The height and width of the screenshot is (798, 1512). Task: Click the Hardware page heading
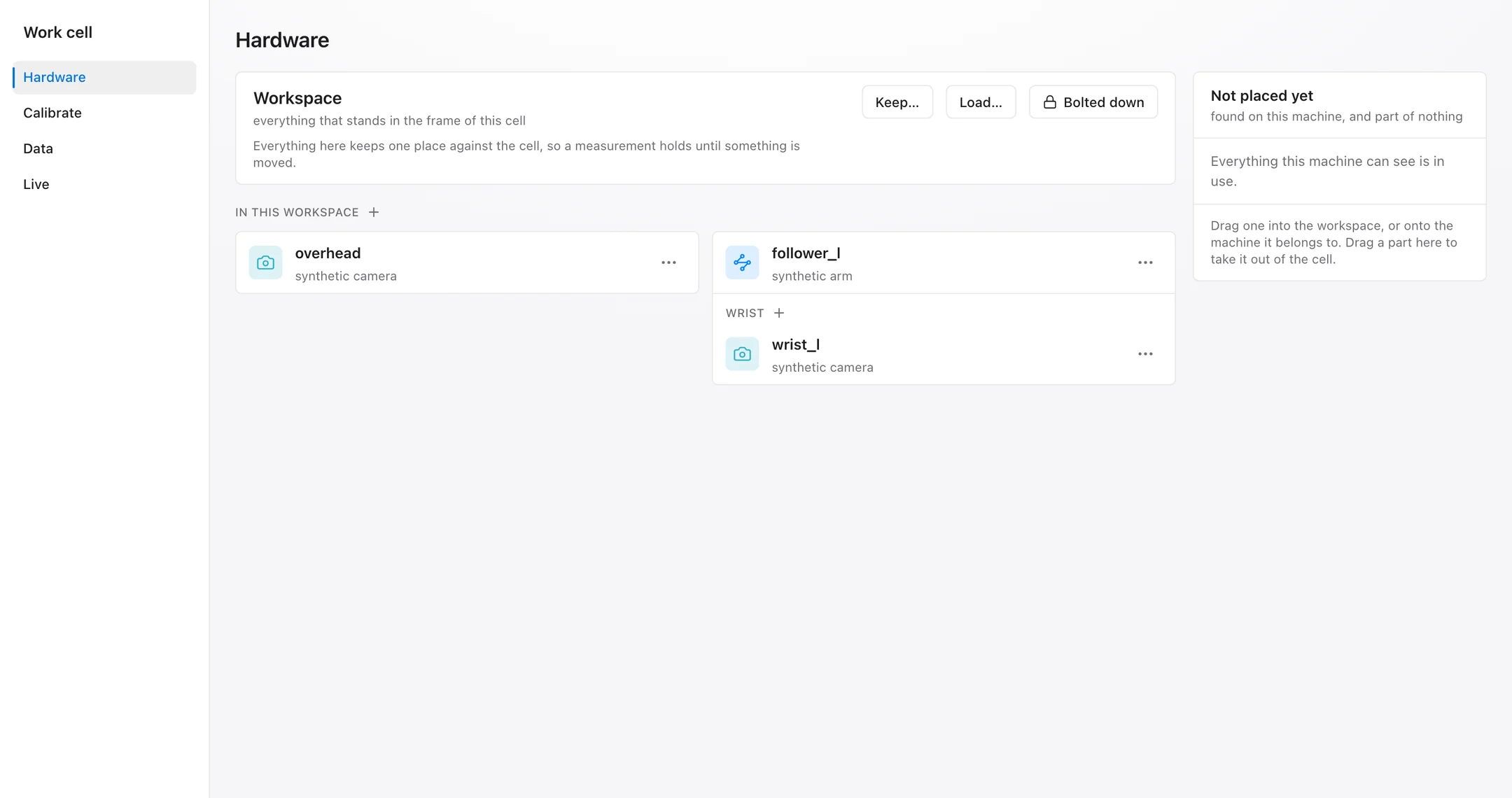(x=282, y=40)
